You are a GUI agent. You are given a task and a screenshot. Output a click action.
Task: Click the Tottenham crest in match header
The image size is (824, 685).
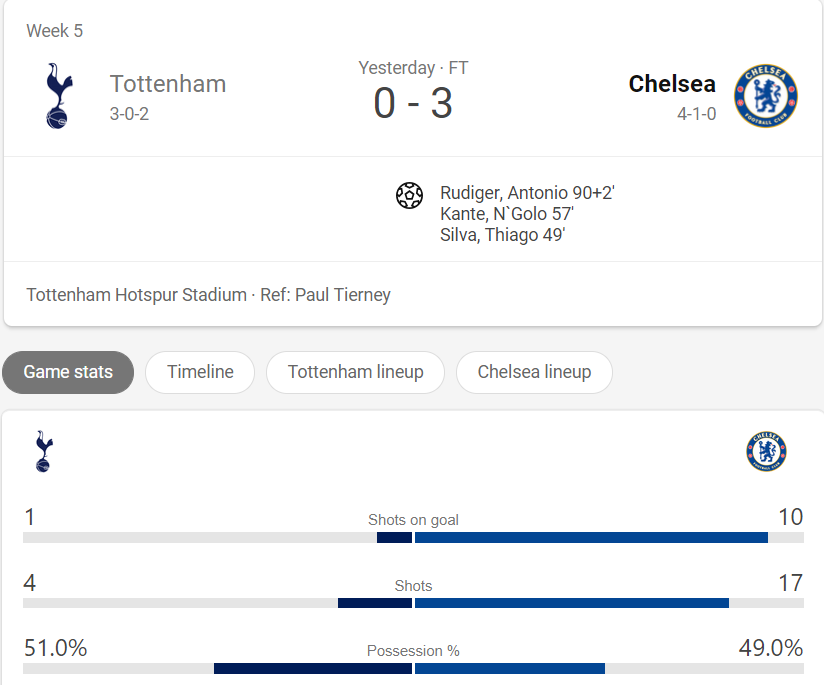tap(59, 96)
